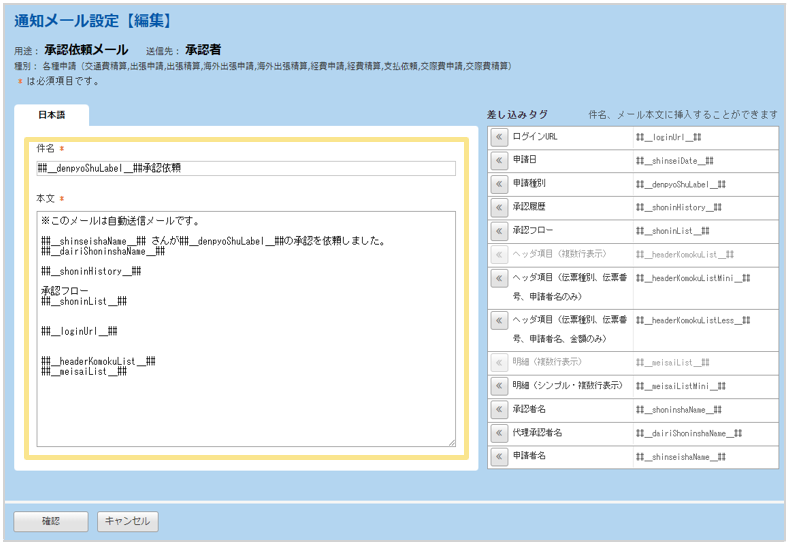
Task: Insert the 承認フロー merge tag
Action: click(x=499, y=231)
